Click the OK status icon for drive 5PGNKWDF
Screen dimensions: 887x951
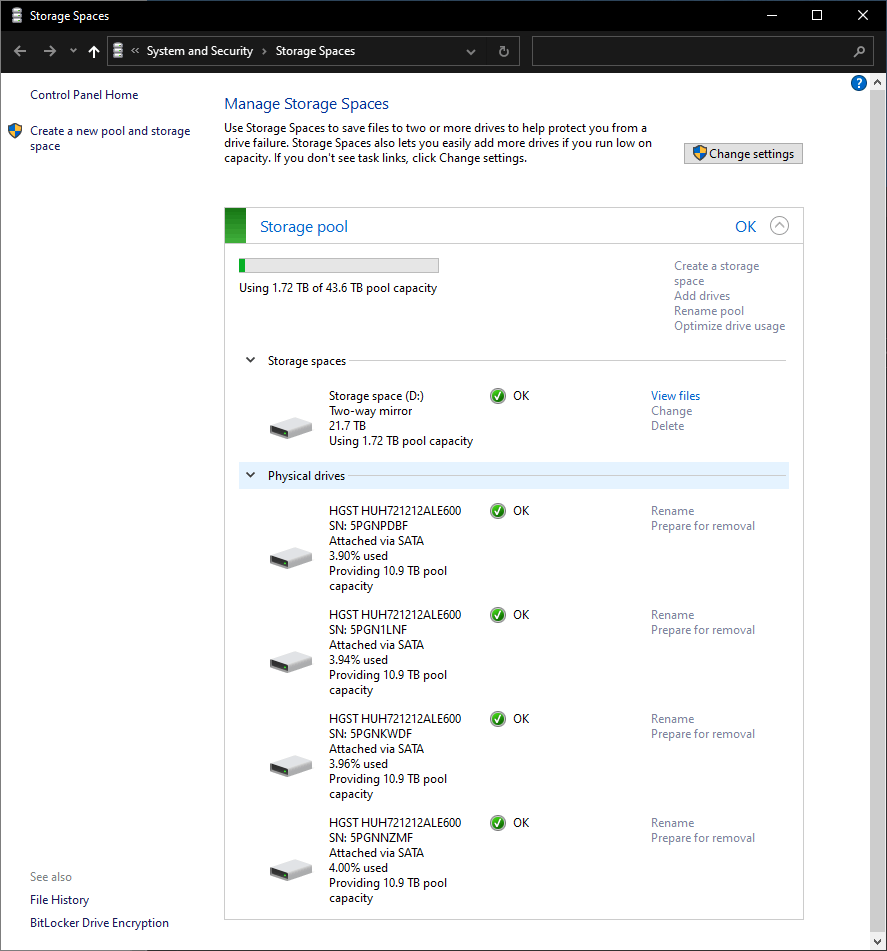click(497, 719)
